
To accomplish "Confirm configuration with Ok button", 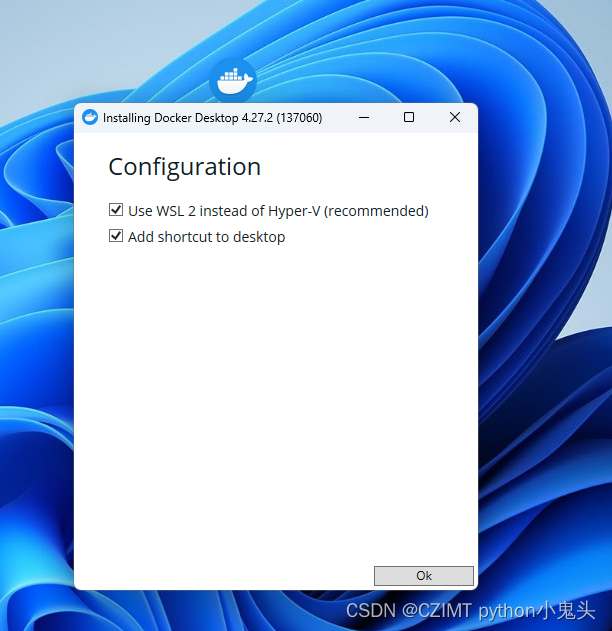I will (424, 575).
